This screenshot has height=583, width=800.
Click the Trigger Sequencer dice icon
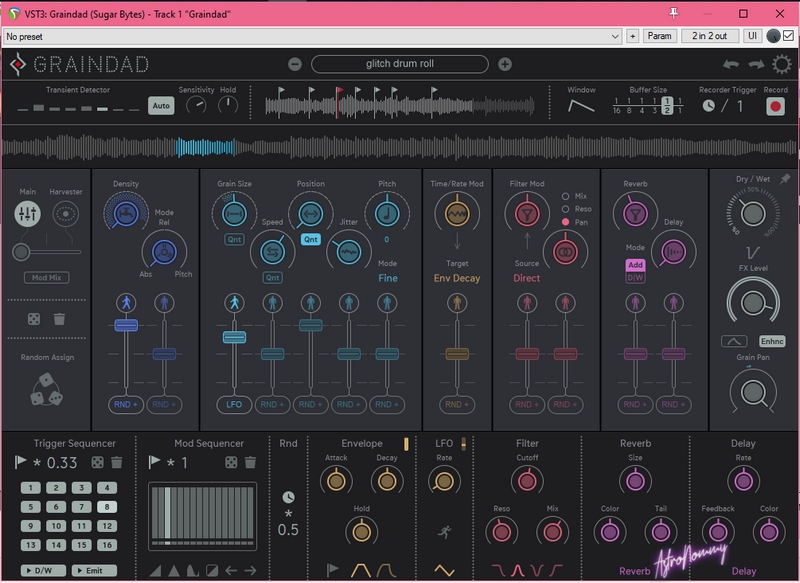click(x=97, y=463)
